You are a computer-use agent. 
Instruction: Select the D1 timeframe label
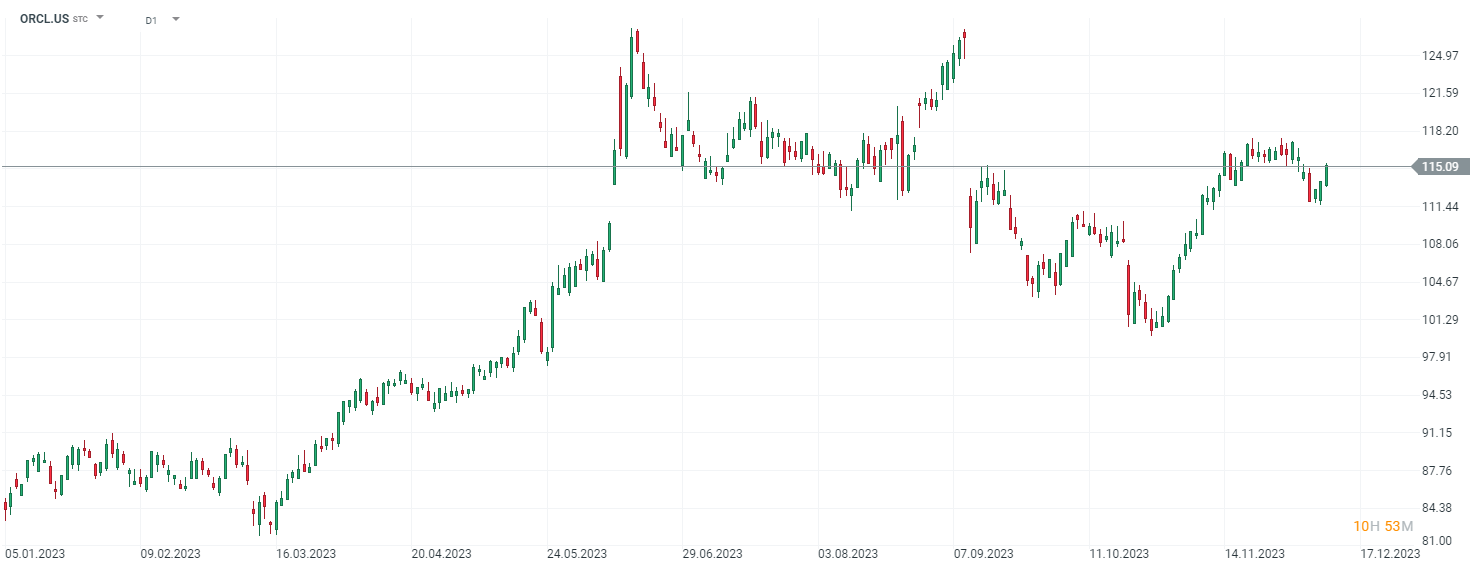(x=151, y=19)
